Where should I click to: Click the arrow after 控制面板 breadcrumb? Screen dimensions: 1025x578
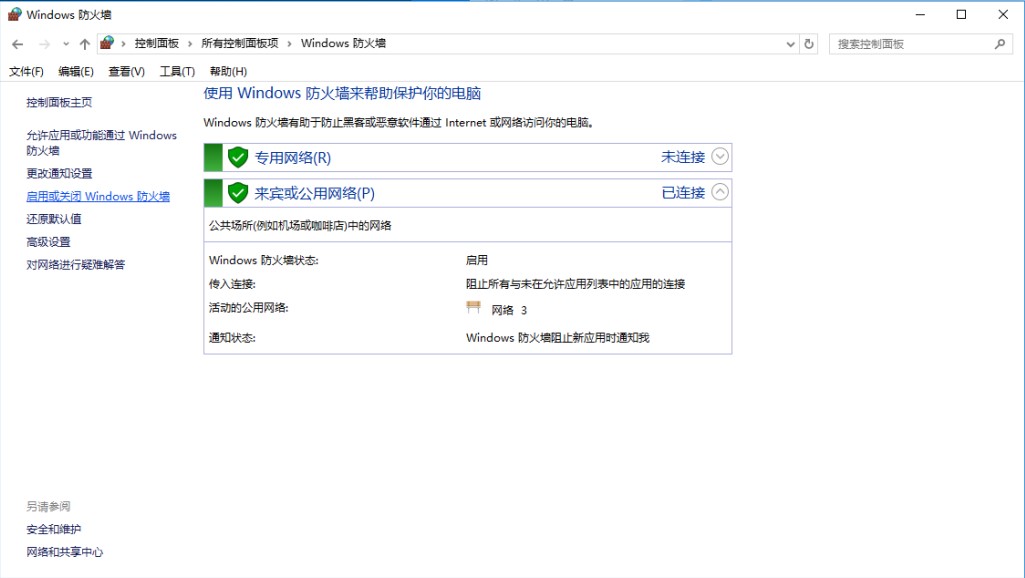[x=190, y=44]
